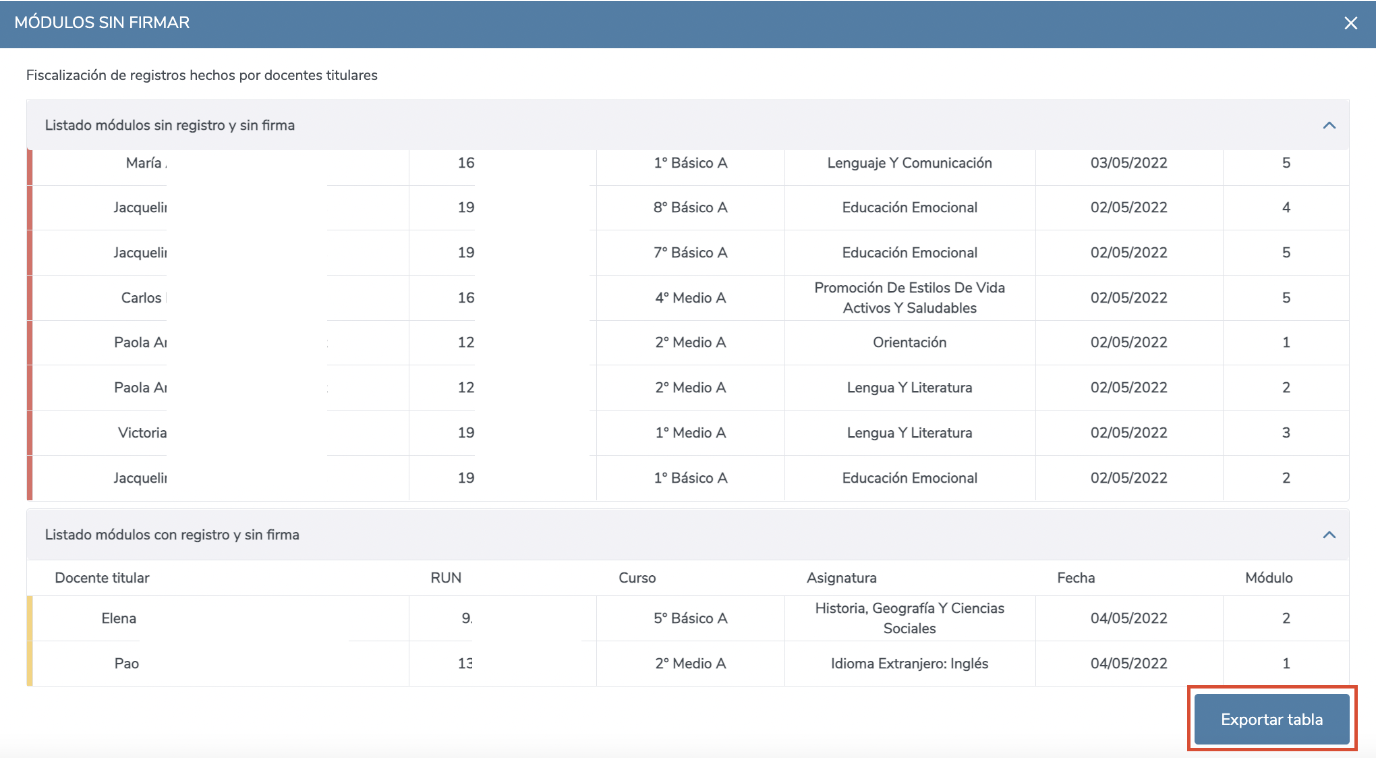The image size is (1378, 762).
Task: Select the '8° Básico A' course cell
Action: [691, 208]
